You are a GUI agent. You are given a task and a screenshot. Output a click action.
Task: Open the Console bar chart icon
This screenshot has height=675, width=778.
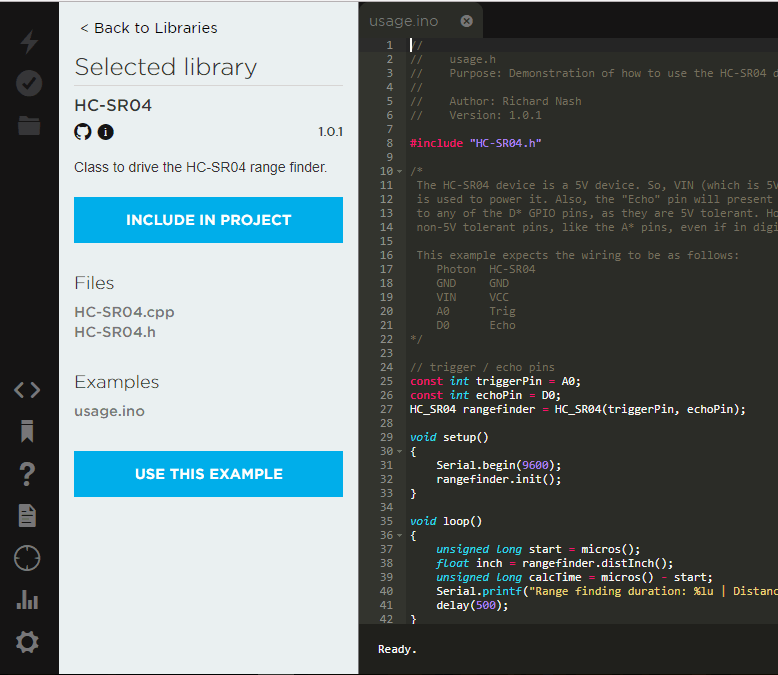click(x=27, y=600)
